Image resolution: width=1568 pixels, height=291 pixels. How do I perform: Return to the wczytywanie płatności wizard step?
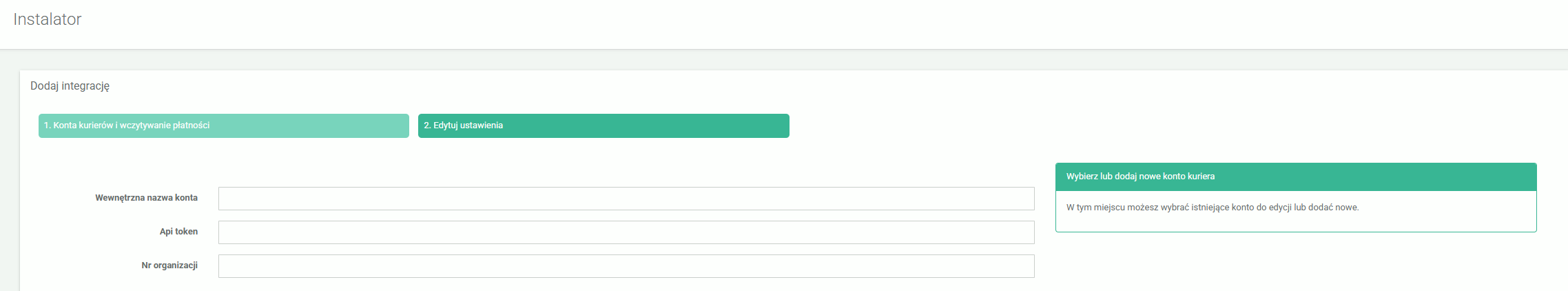pos(223,126)
